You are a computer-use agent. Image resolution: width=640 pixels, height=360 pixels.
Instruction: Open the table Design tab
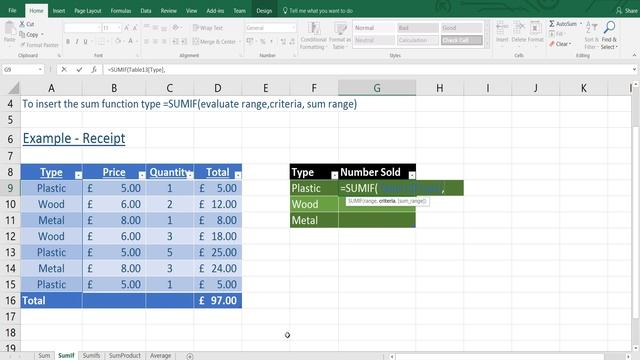click(x=264, y=11)
